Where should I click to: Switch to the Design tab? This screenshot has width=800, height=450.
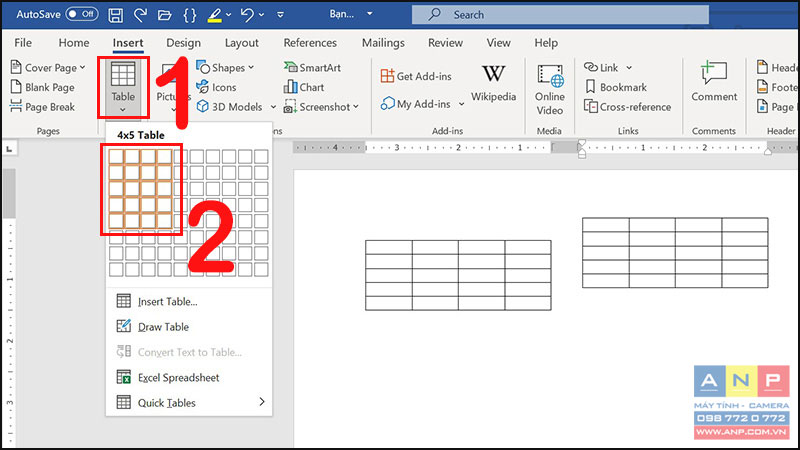[x=183, y=43]
